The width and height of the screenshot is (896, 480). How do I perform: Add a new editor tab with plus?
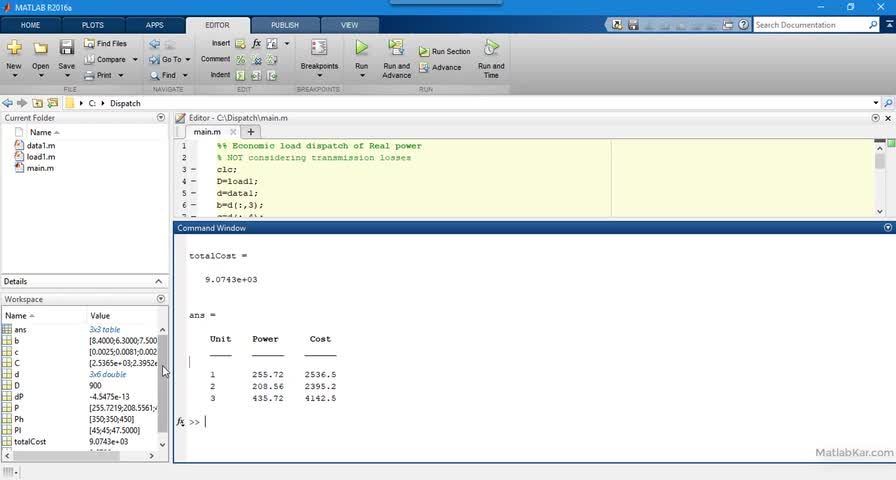tap(250, 132)
